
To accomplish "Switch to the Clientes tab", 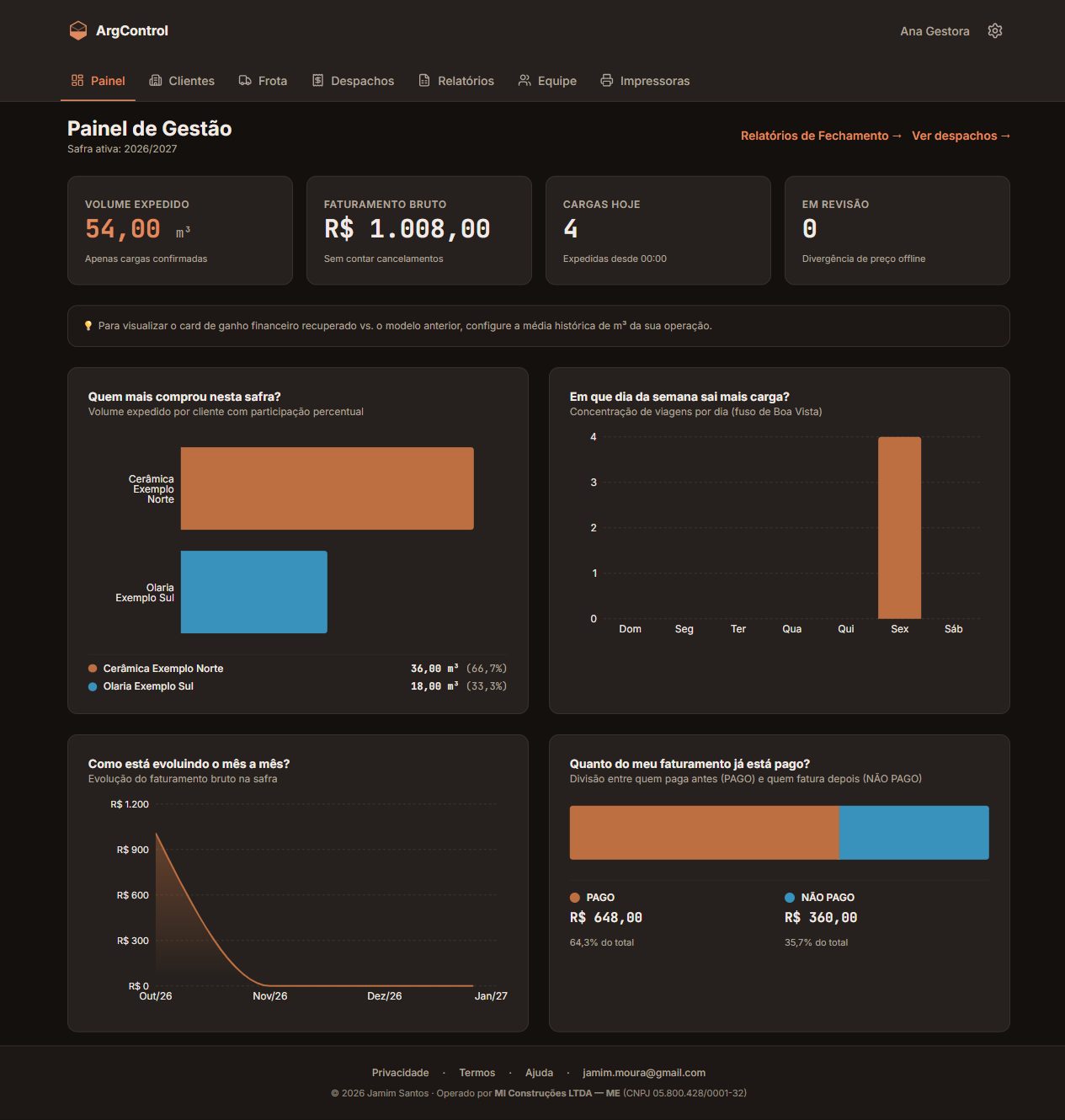I will [182, 81].
